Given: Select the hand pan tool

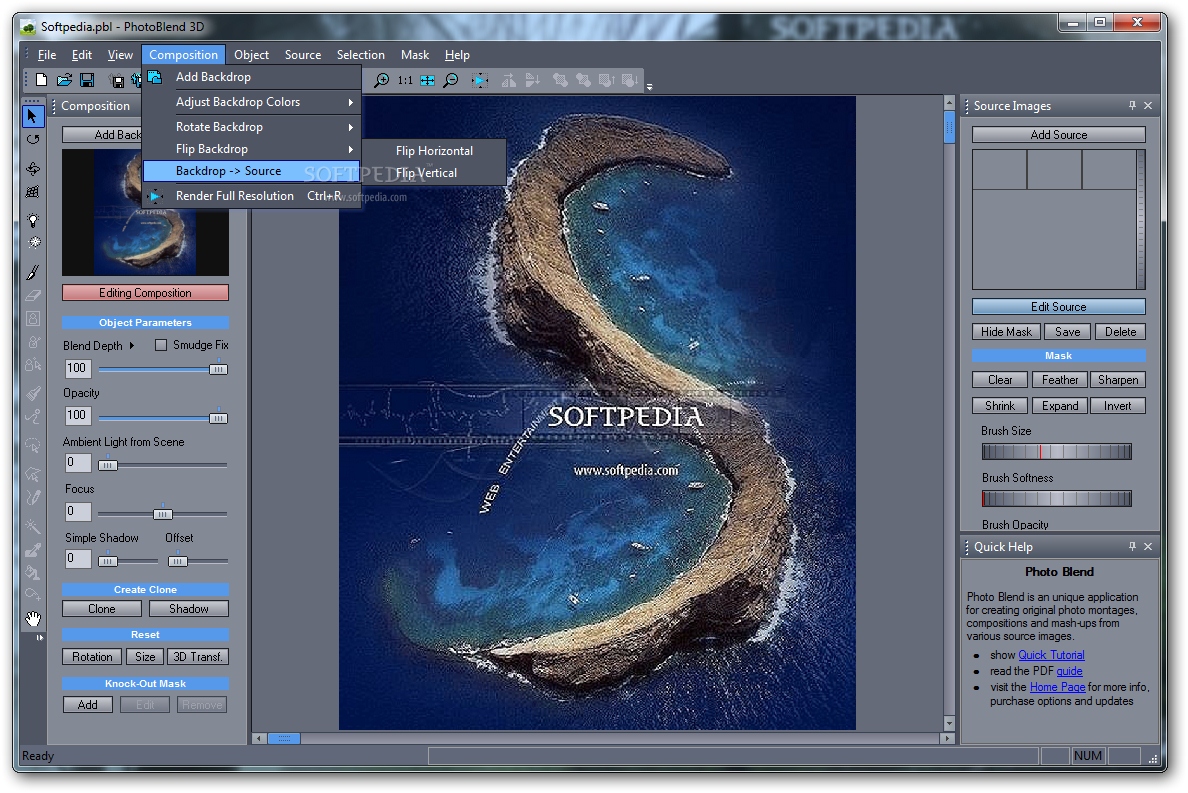Looking at the screenshot, I should click(33, 619).
